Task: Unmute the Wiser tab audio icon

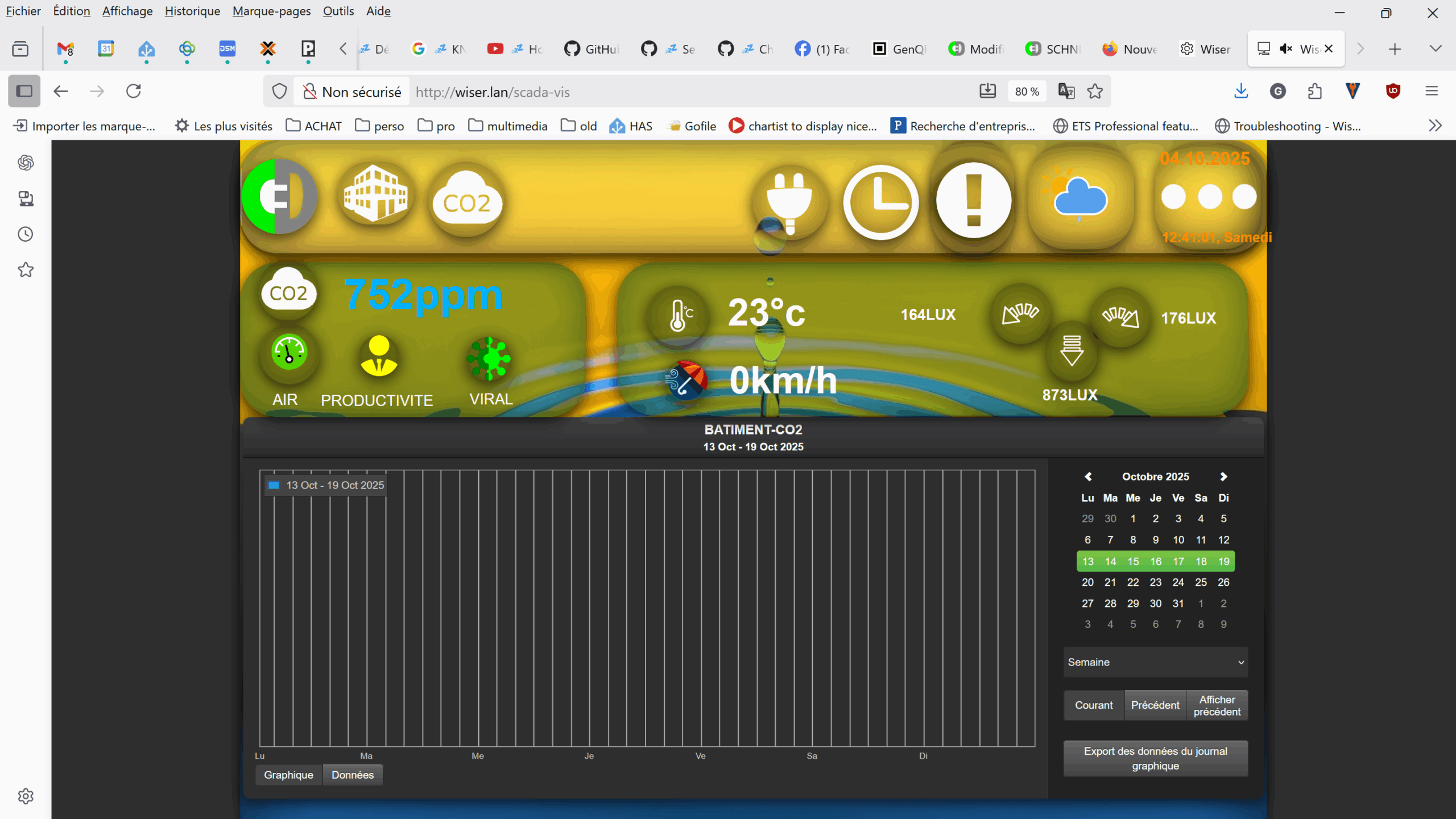Action: pos(1285,49)
